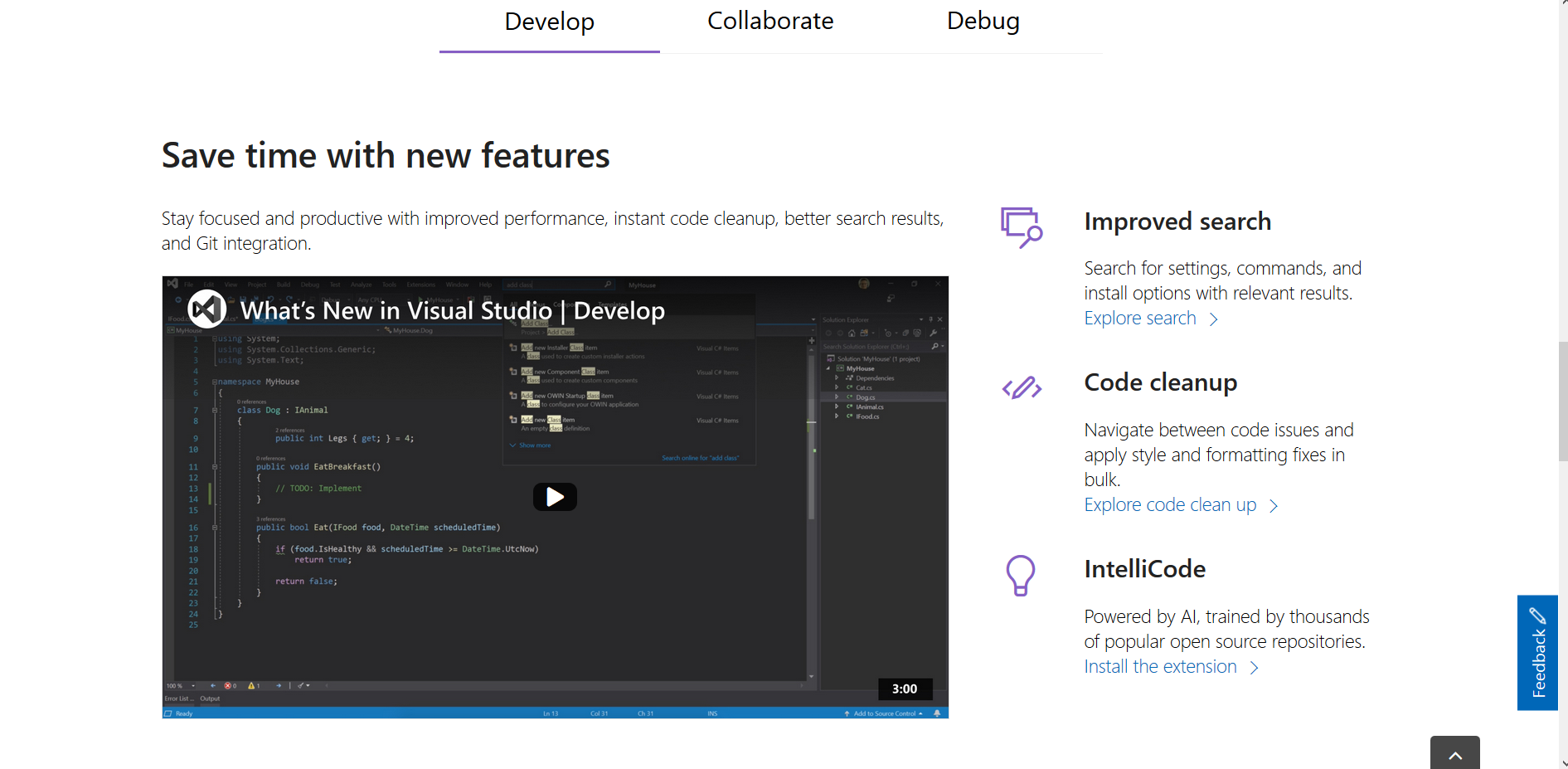The width and height of the screenshot is (1568, 769).
Task: Click the Properties wrench icon in Solution Explorer
Action: pos(934,333)
